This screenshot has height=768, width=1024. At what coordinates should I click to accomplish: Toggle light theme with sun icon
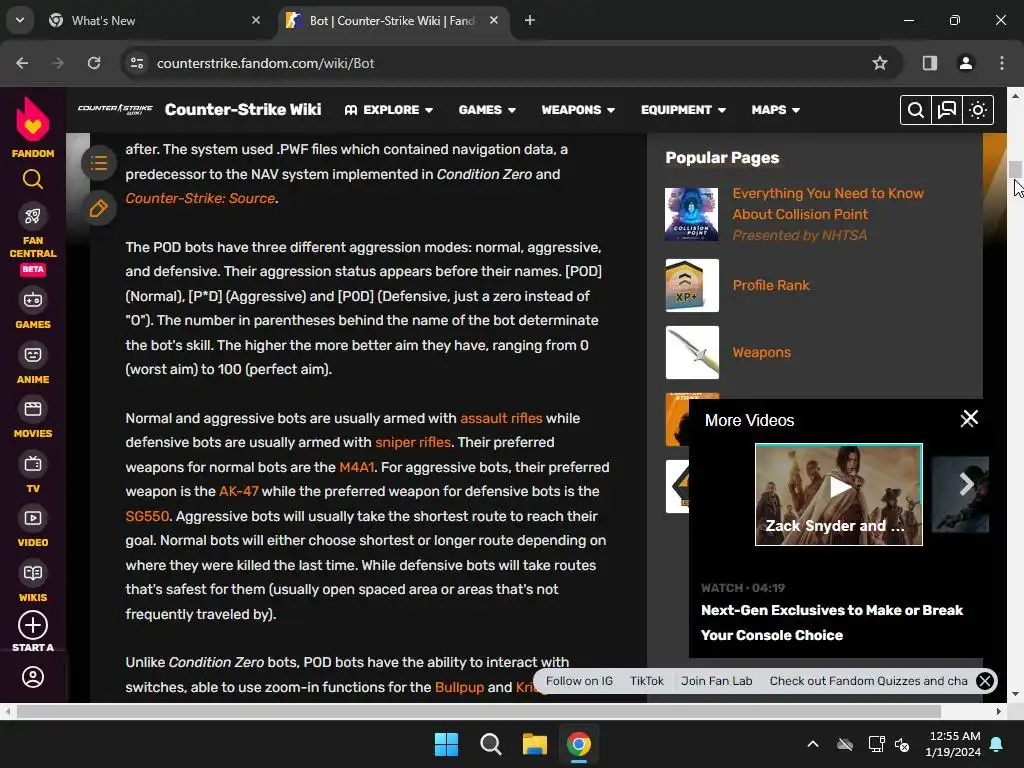pos(978,110)
